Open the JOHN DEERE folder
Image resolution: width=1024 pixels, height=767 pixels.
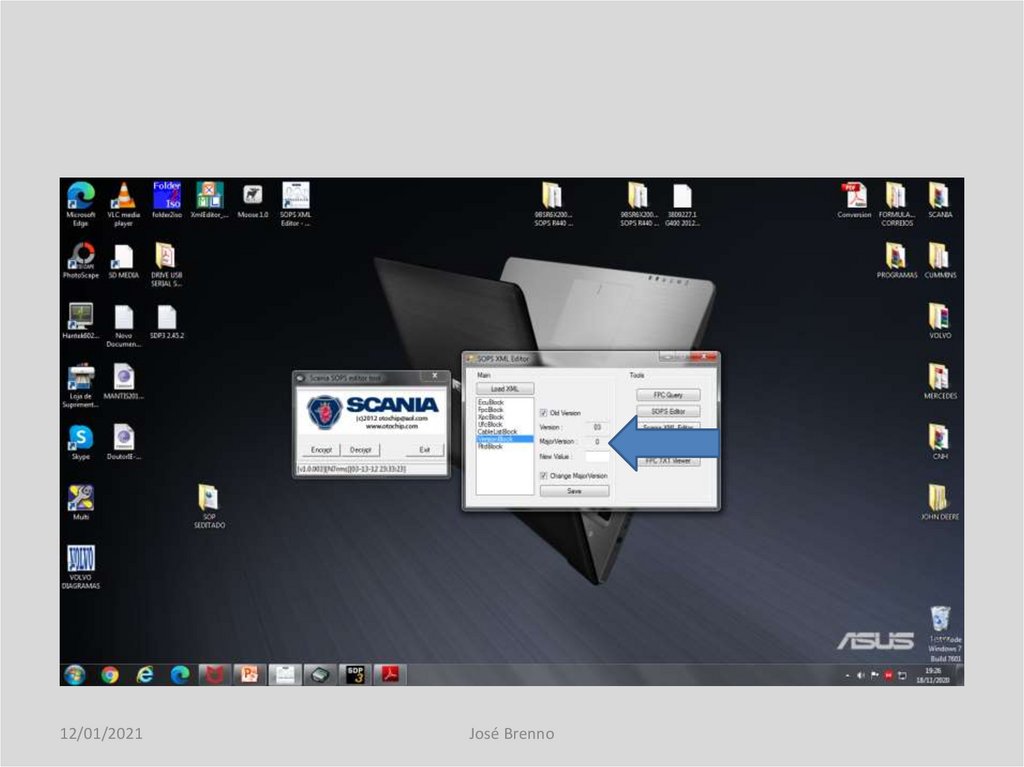point(938,498)
